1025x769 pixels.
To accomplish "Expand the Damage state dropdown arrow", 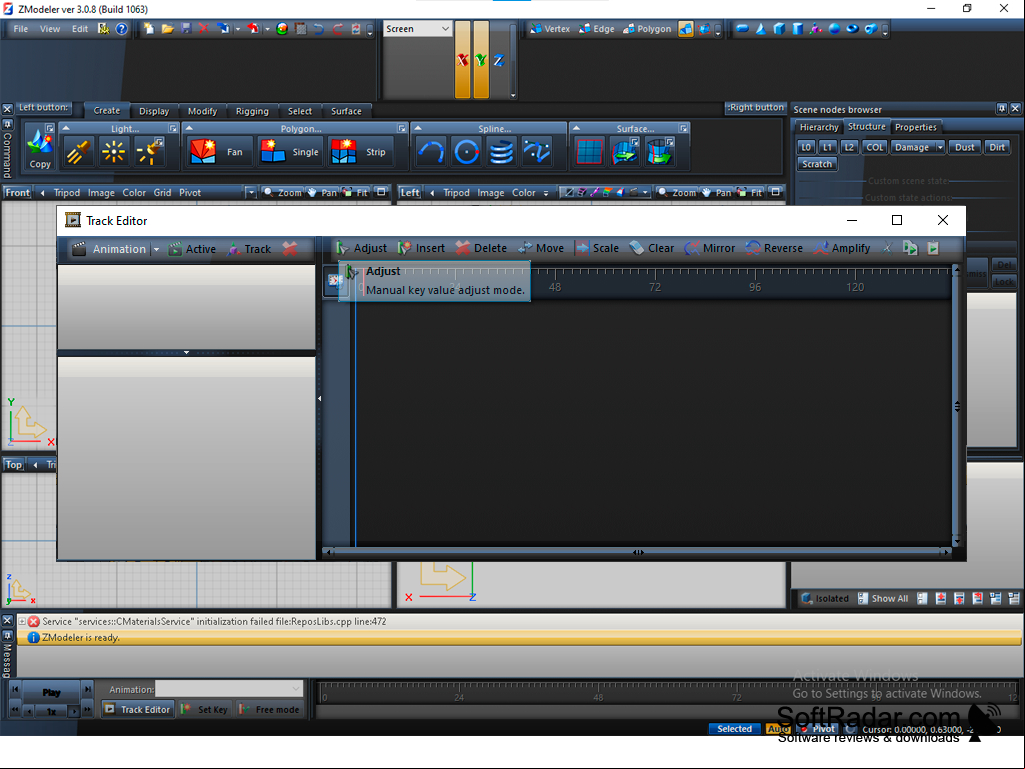I will tap(939, 147).
